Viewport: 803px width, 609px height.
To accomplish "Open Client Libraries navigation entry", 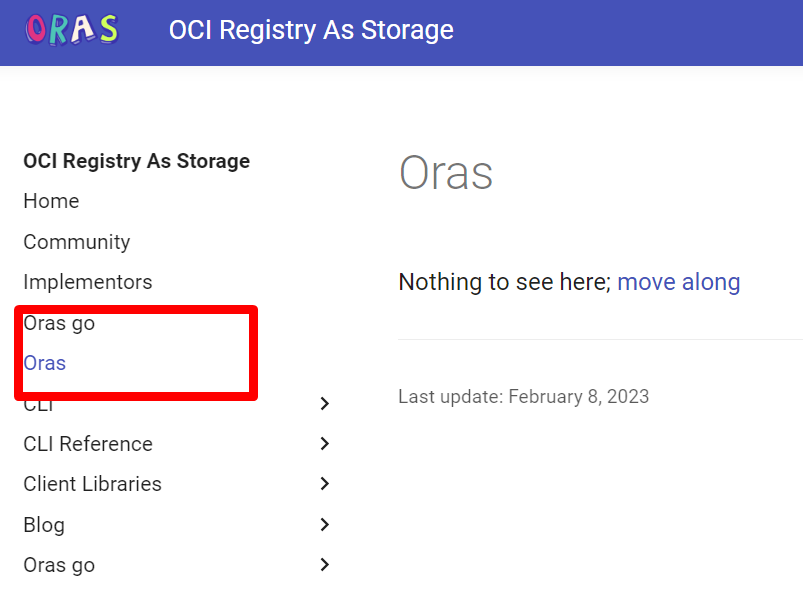I will (x=92, y=484).
